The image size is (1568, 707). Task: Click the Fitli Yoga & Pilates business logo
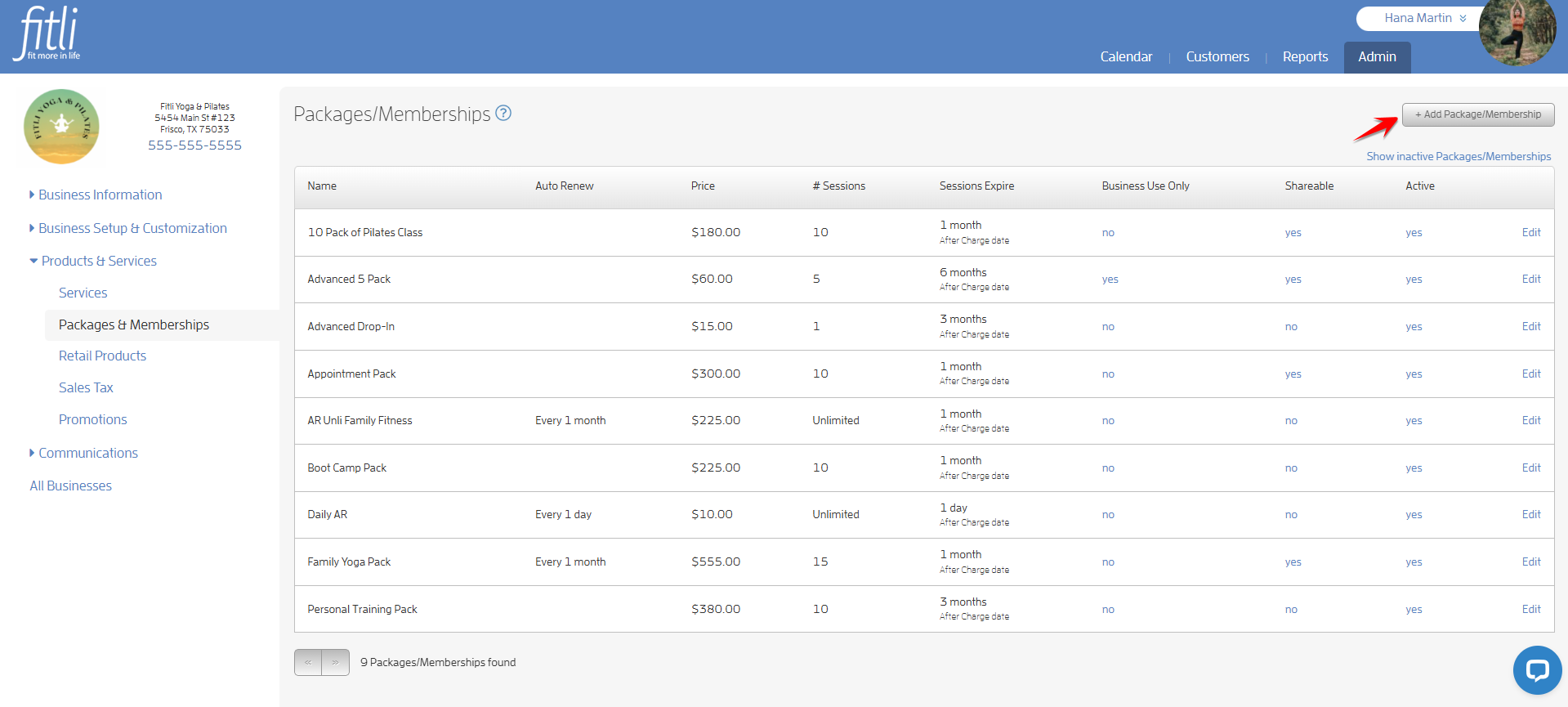point(61,127)
